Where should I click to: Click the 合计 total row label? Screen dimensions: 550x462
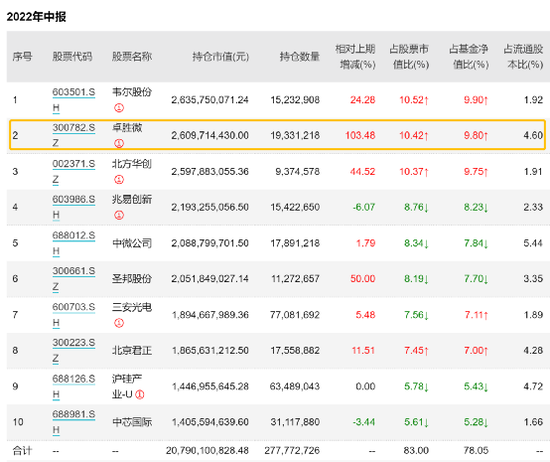coord(22,450)
